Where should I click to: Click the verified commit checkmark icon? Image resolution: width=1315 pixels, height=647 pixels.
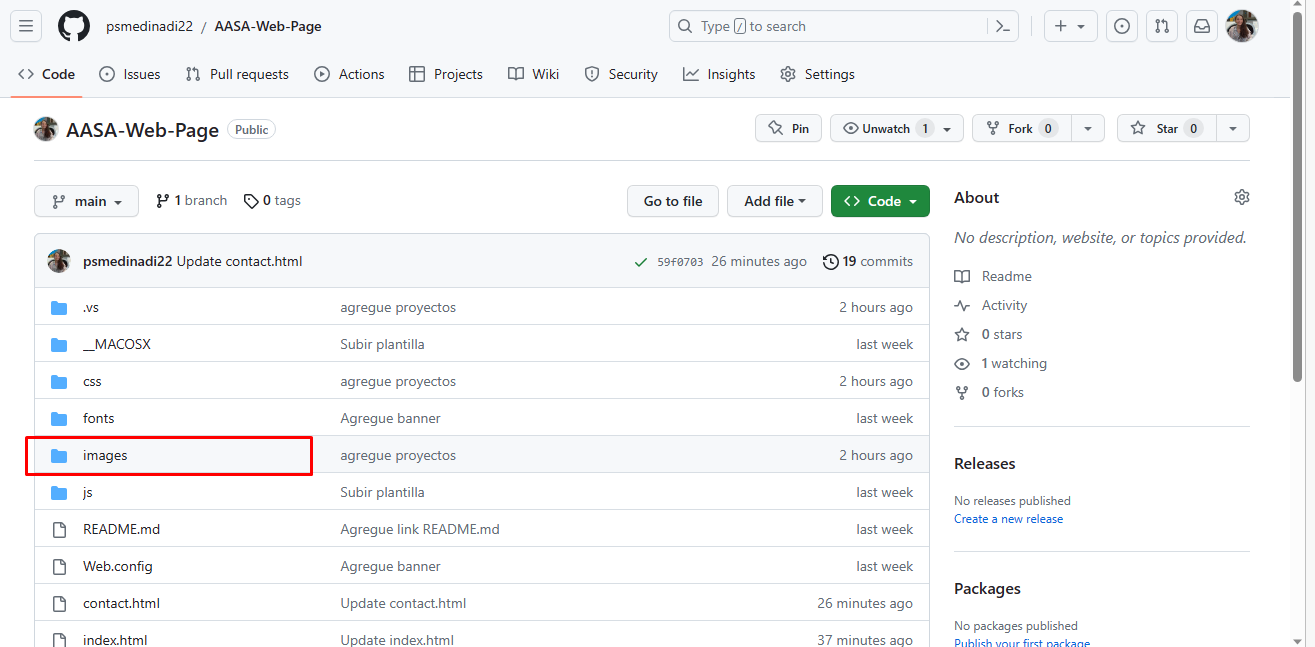(641, 261)
